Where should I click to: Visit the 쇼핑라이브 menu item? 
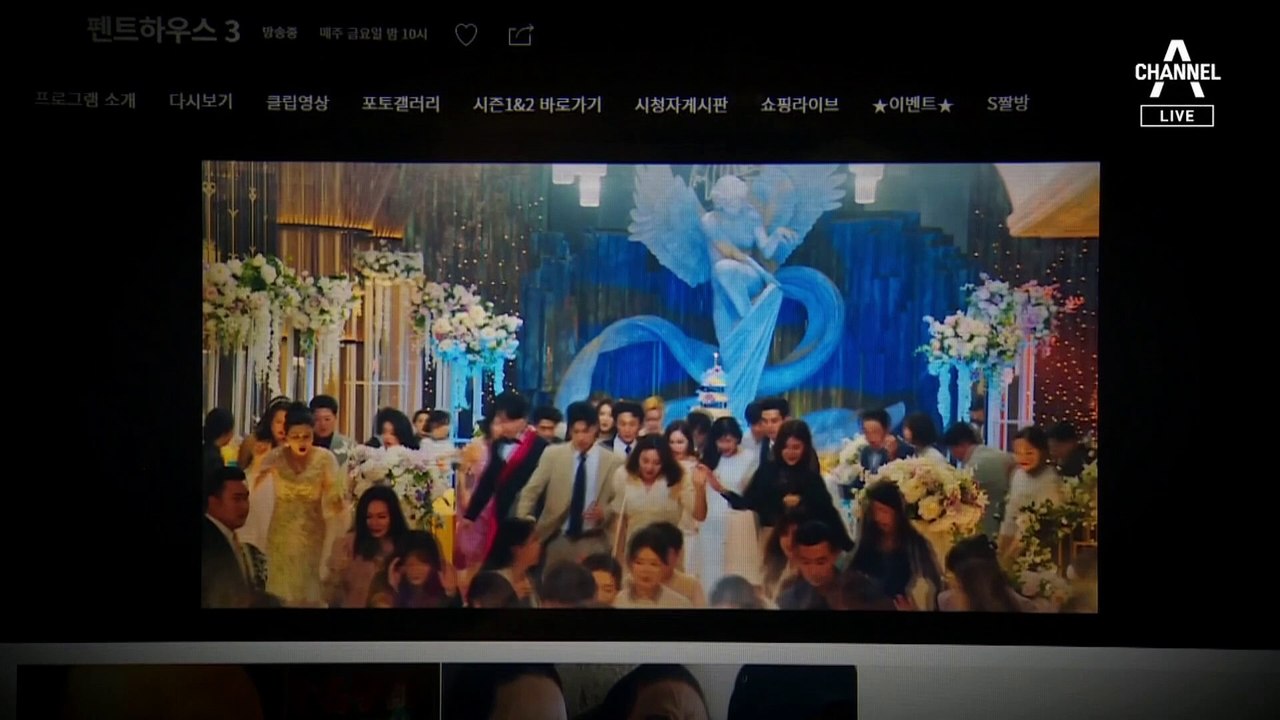(799, 104)
